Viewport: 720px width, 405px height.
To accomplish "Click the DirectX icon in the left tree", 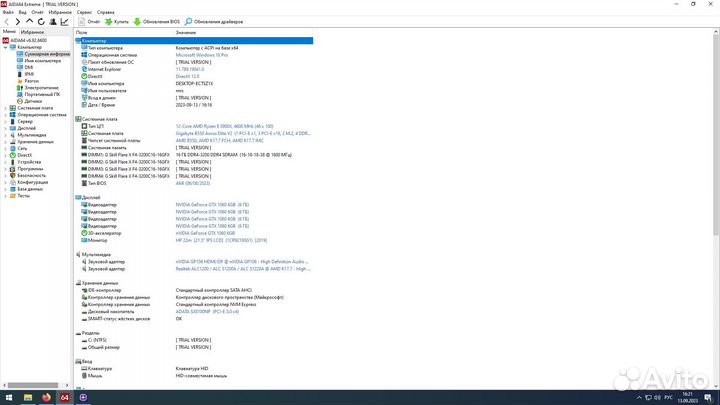I will 12,155.
